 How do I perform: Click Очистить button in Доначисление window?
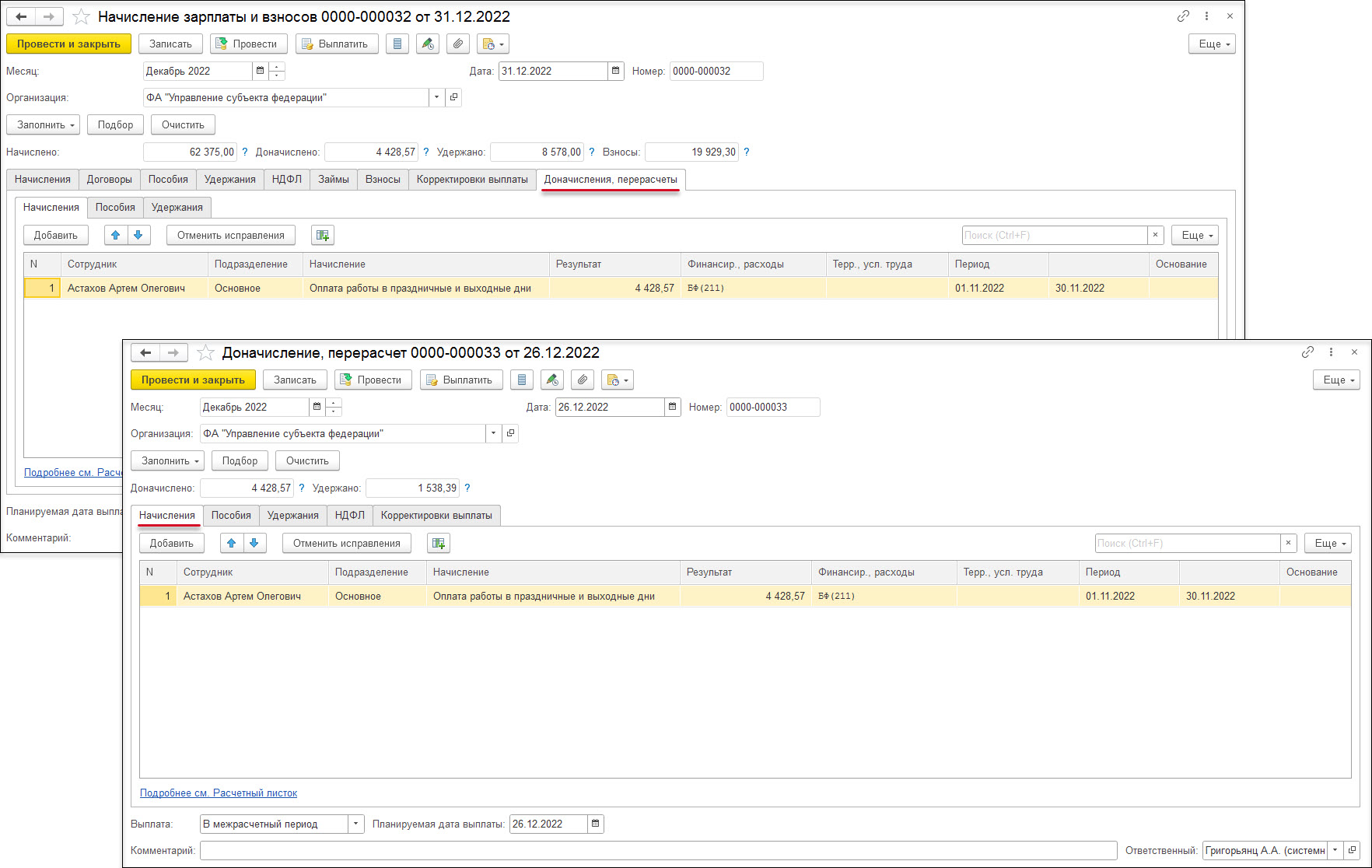[307, 460]
